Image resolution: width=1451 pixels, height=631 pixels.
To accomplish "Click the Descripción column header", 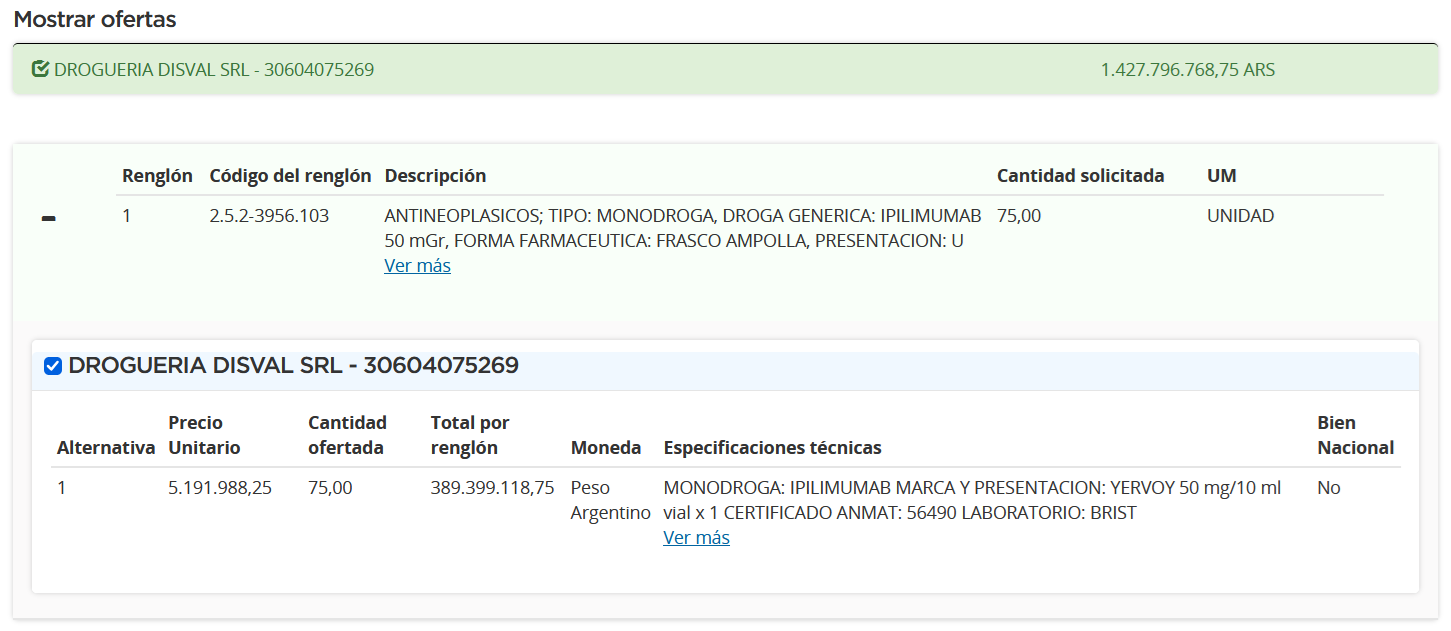I will (435, 176).
